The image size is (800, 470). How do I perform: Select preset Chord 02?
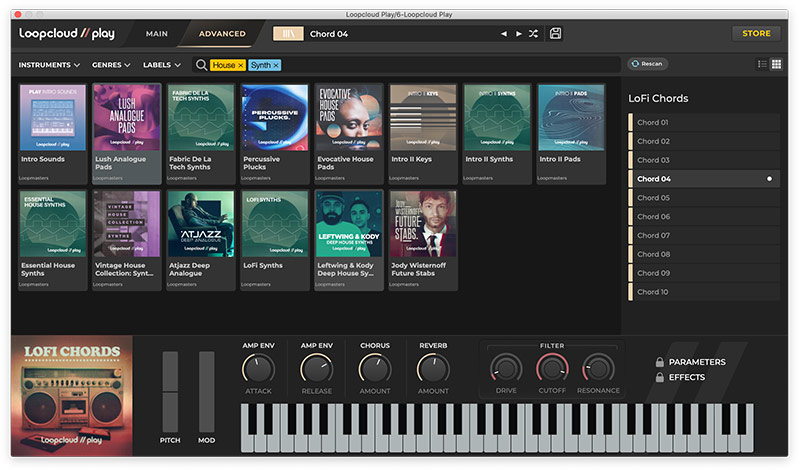(704, 141)
